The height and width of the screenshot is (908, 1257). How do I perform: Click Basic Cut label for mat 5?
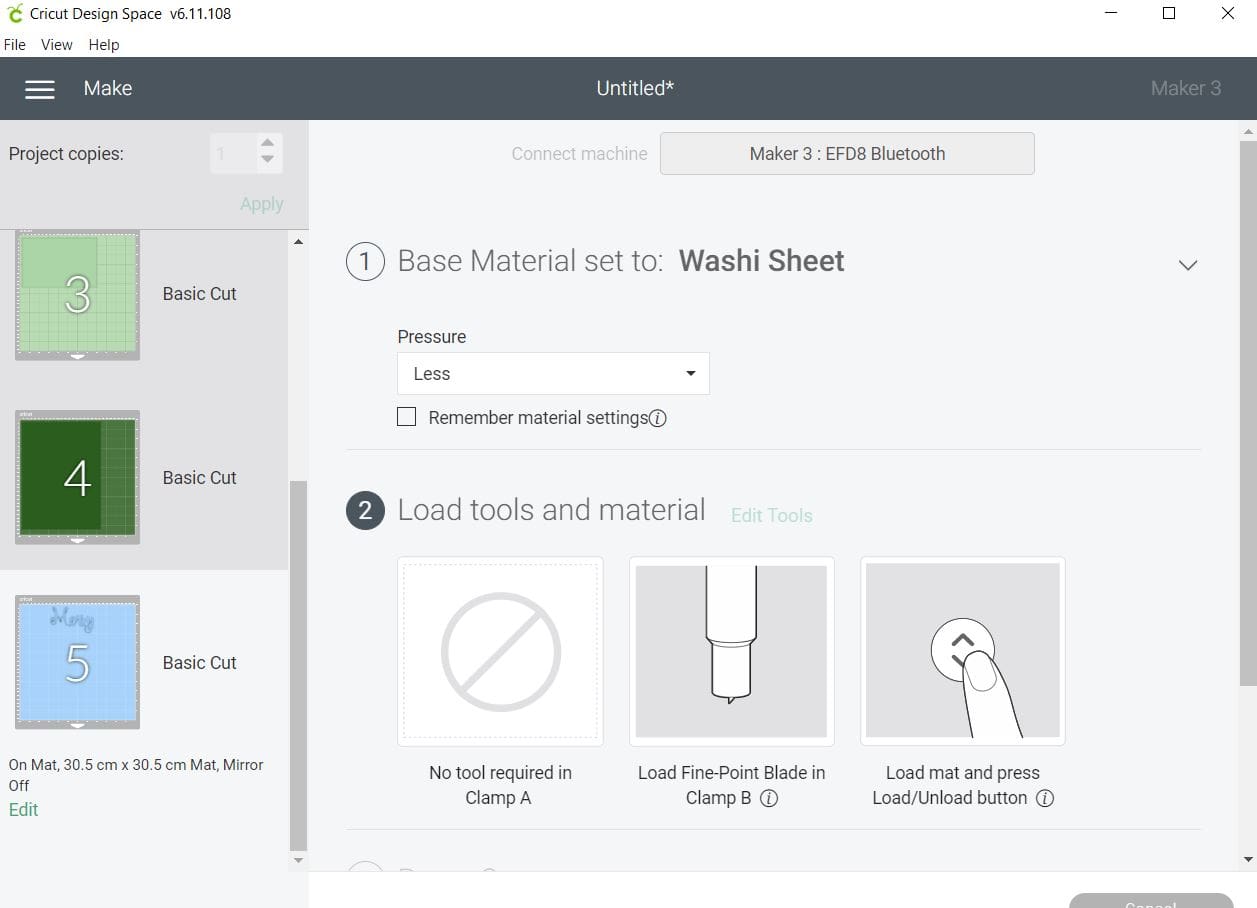pyautogui.click(x=200, y=663)
